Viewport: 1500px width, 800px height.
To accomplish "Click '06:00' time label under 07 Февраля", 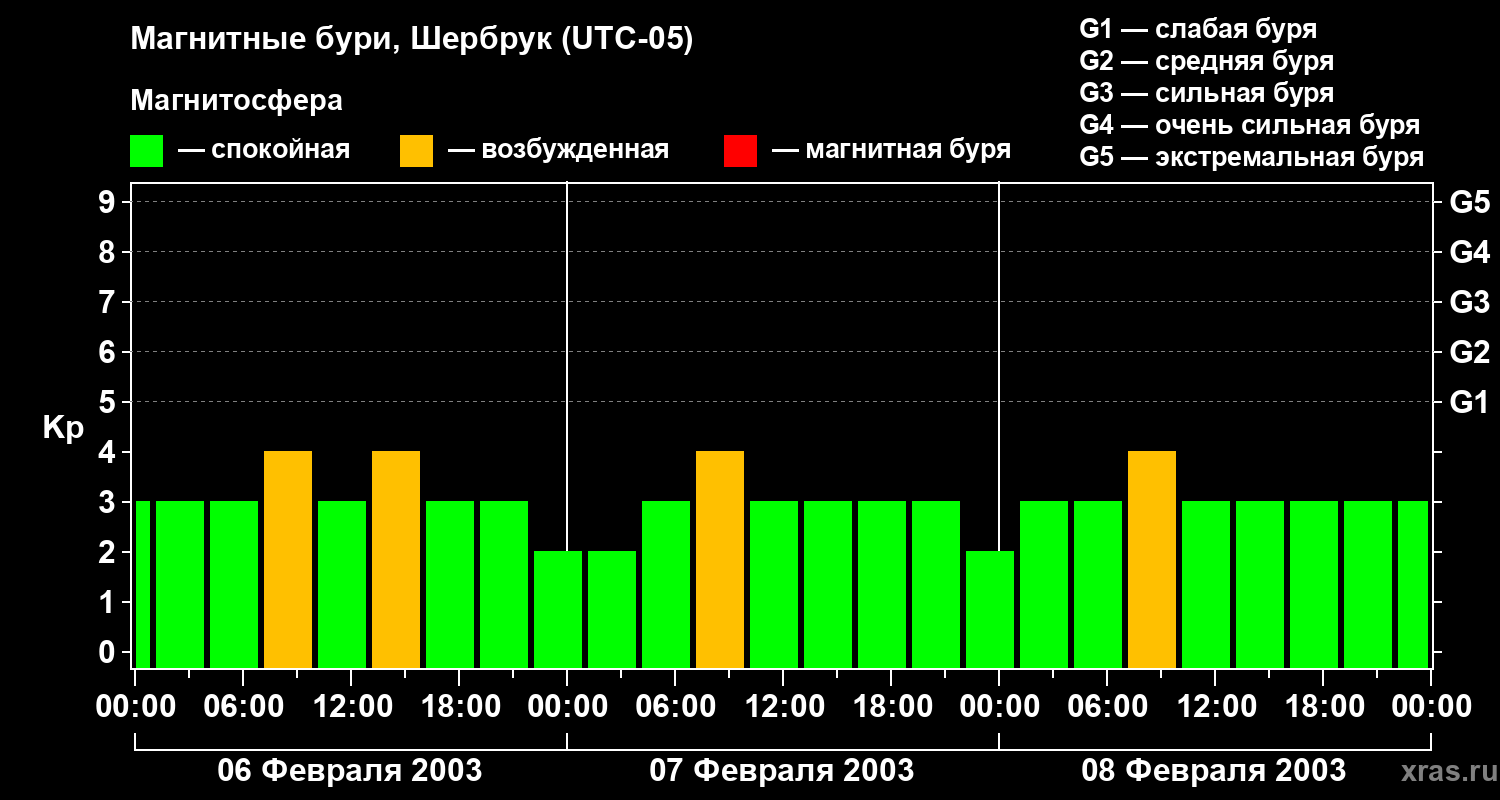I will point(674,707).
